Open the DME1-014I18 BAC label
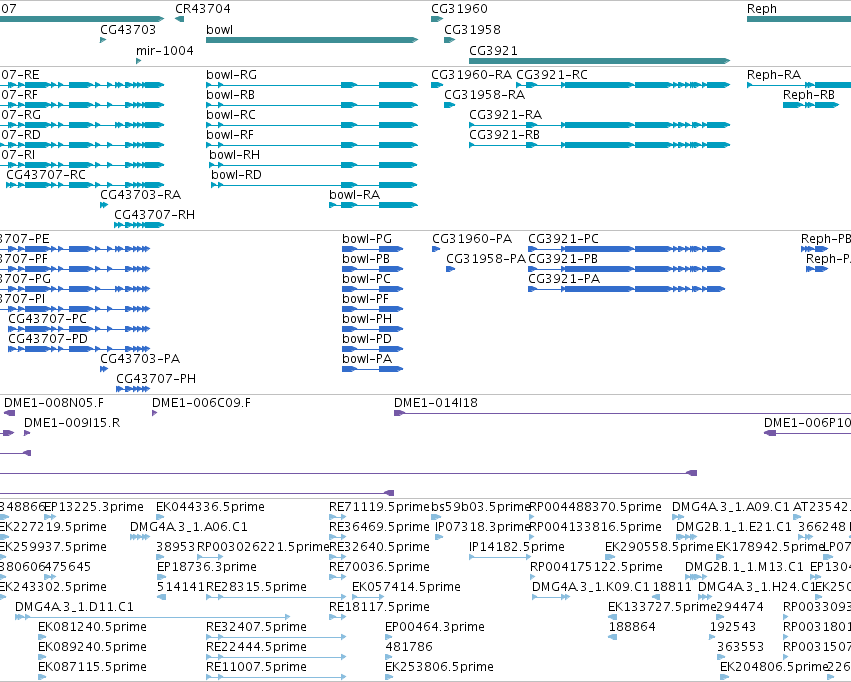This screenshot has height=682, width=851. click(436, 403)
